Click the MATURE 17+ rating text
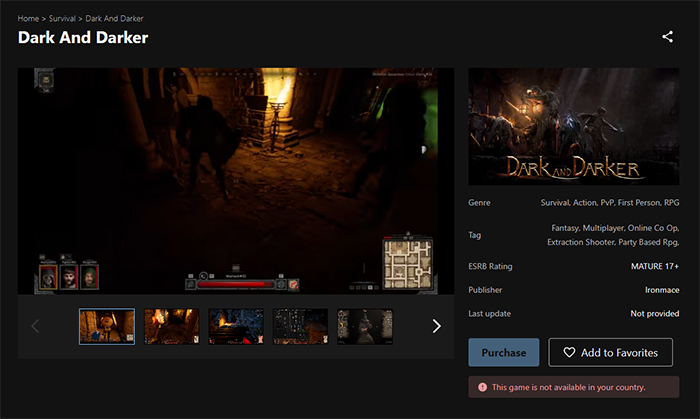This screenshot has width=700, height=419. (655, 266)
